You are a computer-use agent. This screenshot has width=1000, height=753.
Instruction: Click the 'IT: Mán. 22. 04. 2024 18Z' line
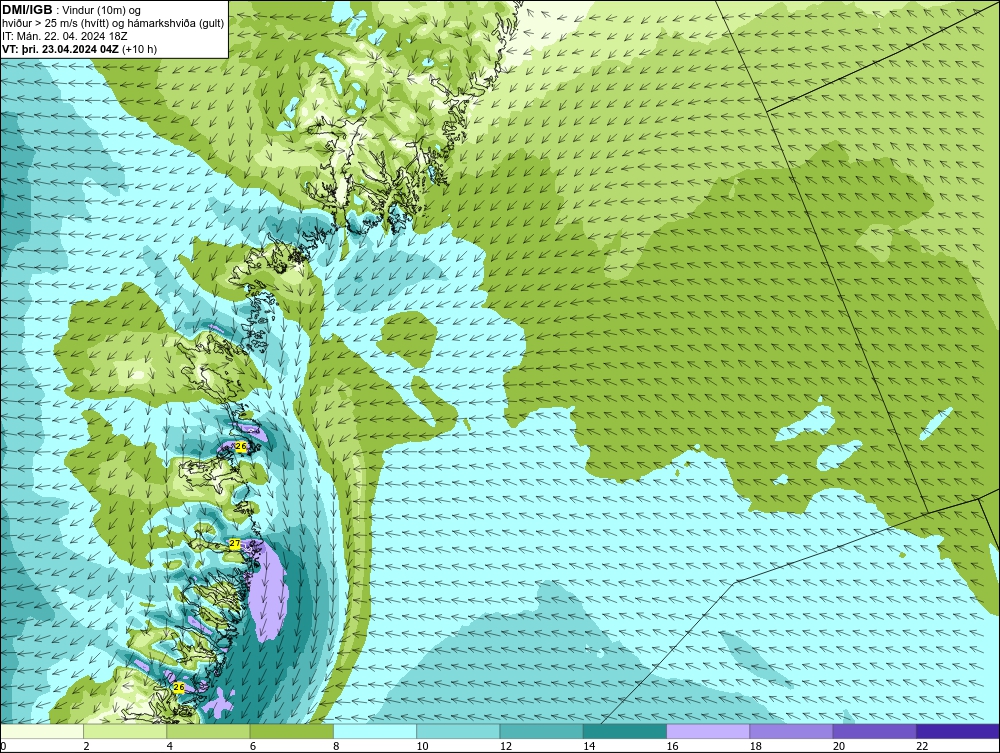tap(64, 36)
